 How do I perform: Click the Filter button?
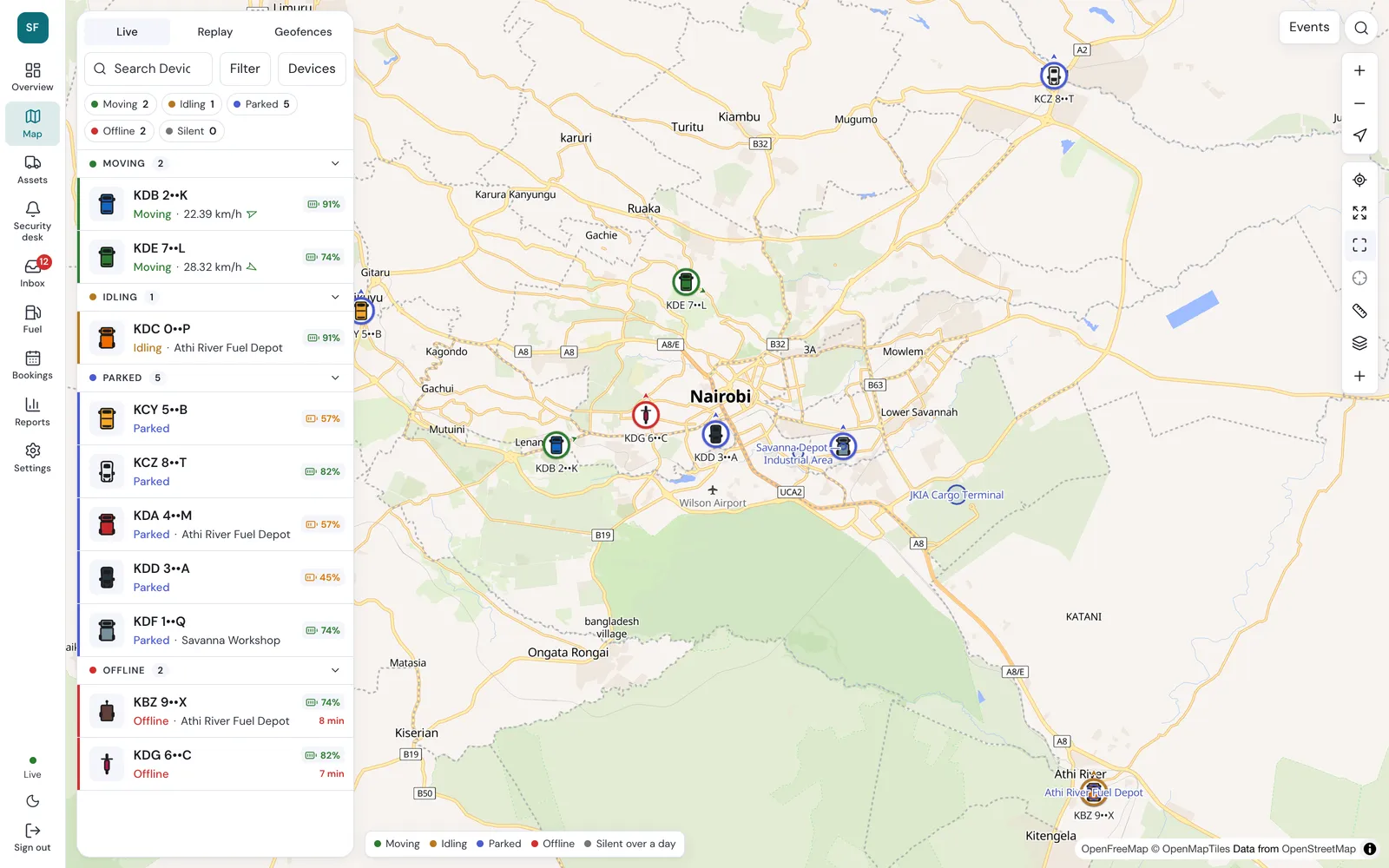pos(245,69)
